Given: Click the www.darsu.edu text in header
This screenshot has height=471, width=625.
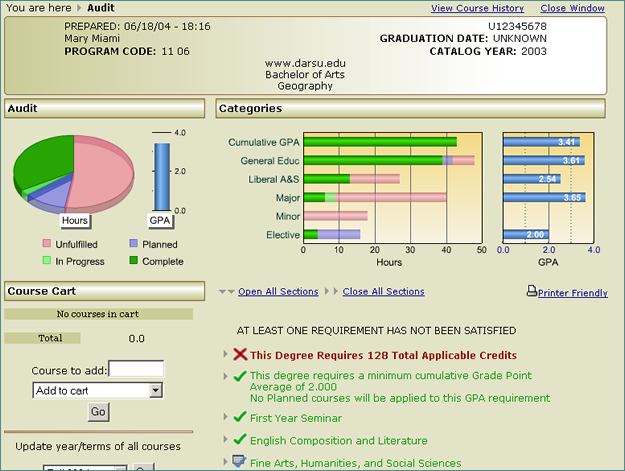Looking at the screenshot, I should pos(305,63).
